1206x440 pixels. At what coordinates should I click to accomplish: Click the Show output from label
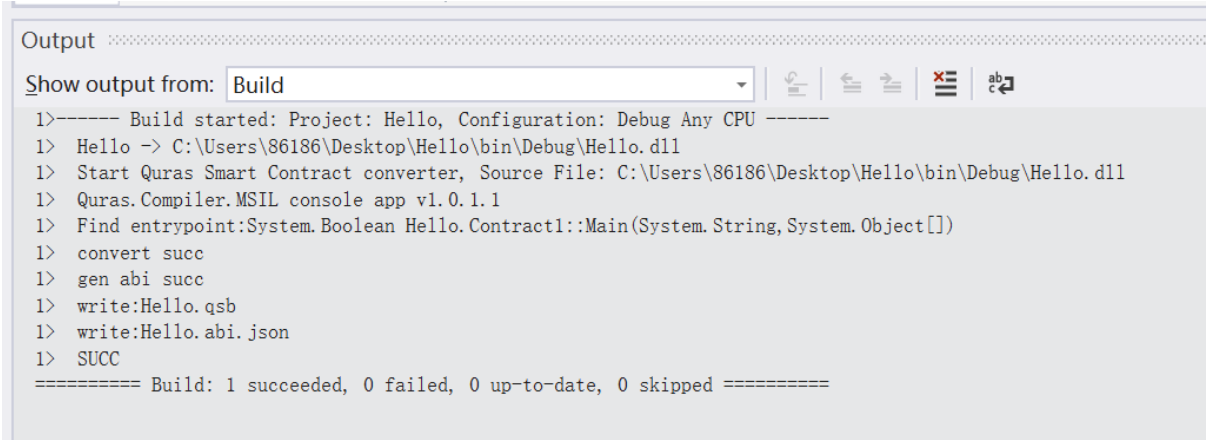(x=120, y=85)
